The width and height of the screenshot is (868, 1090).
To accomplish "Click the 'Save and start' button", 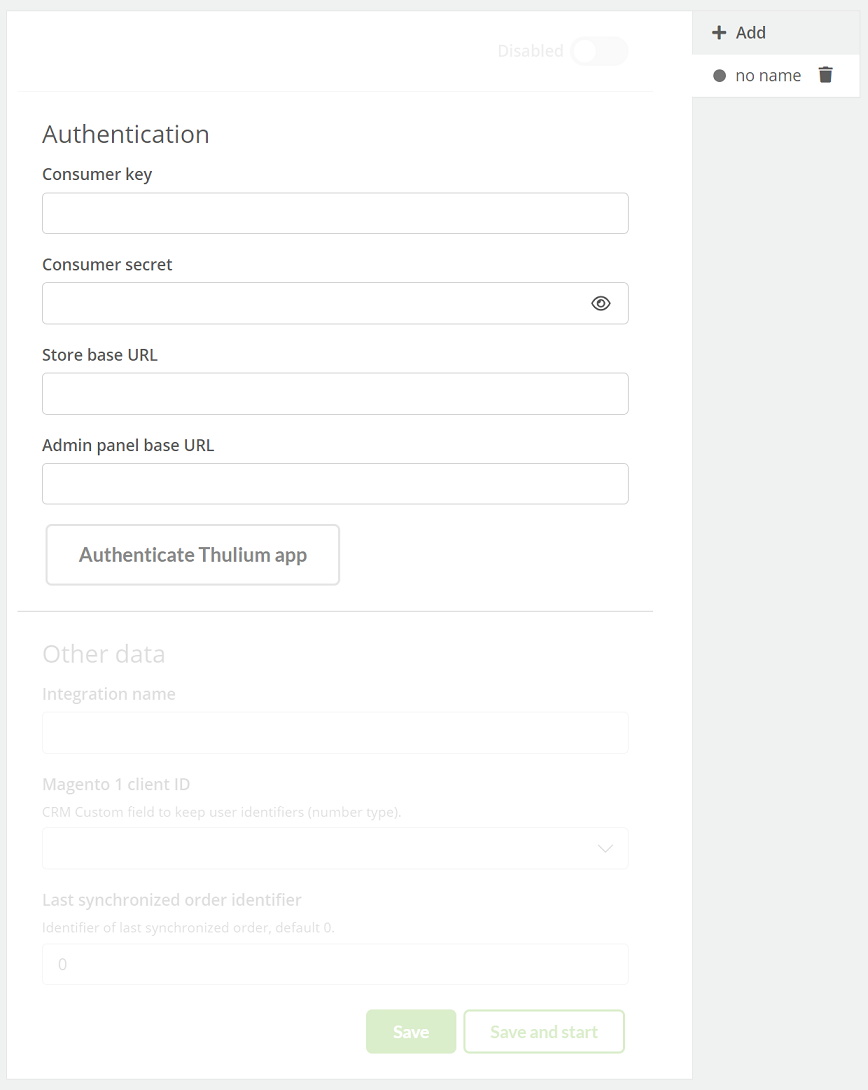I will pos(544,1032).
